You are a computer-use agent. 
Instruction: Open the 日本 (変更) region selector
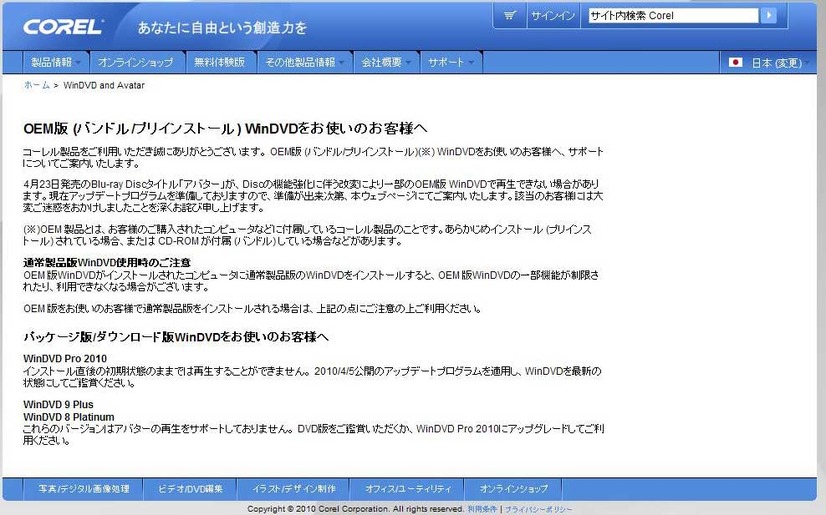(777, 63)
